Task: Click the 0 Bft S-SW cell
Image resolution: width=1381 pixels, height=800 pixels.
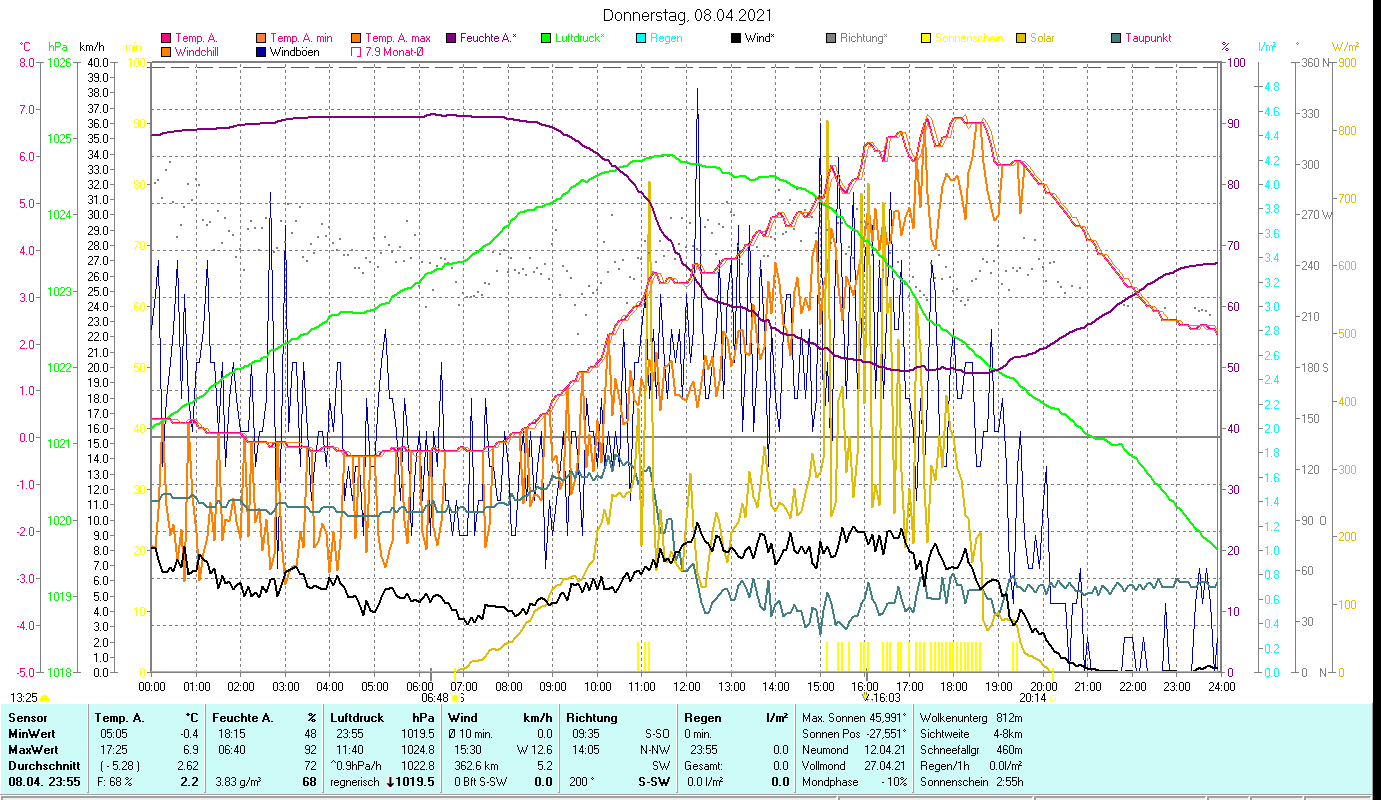Action: 480,782
